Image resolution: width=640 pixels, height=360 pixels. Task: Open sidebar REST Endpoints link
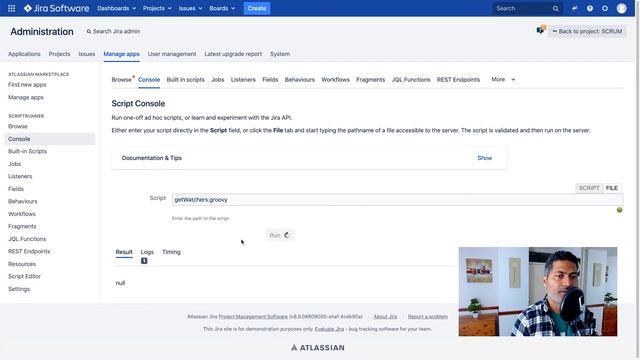[29, 251]
